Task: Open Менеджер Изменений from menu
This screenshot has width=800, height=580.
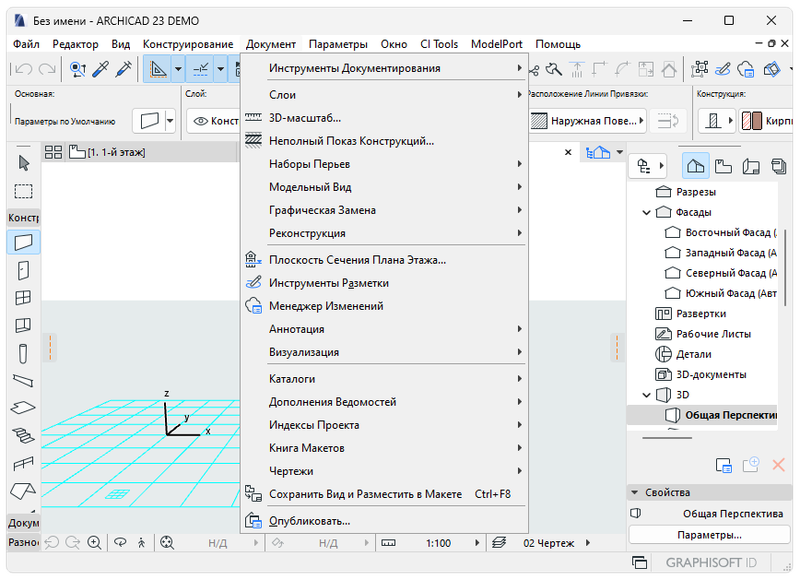Action: [384, 306]
